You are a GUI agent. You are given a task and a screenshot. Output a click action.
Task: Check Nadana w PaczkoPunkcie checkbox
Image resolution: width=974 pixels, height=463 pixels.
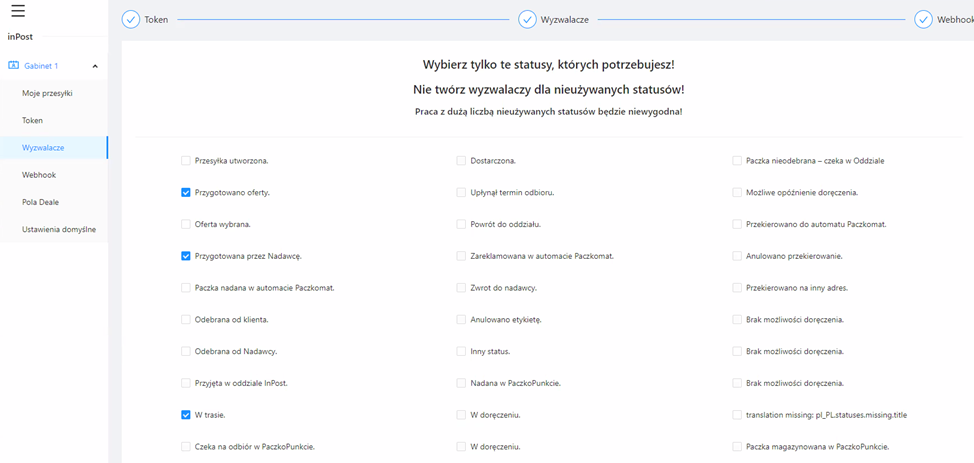tap(461, 383)
